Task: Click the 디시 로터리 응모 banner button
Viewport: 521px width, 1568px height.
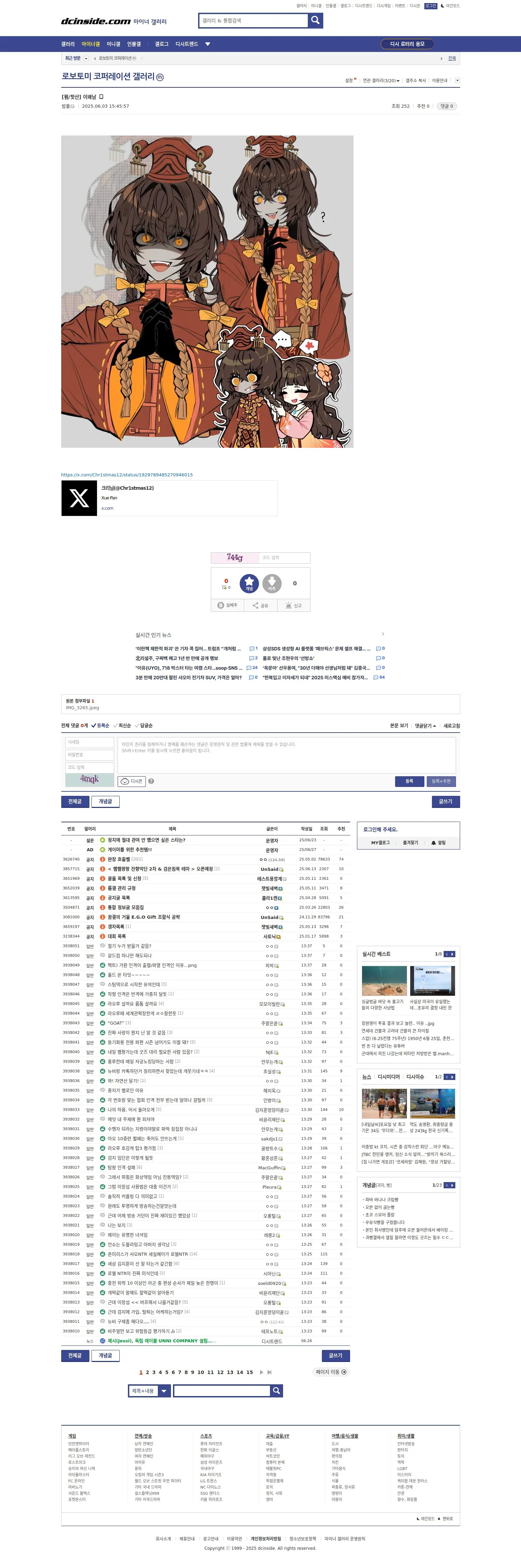Action: 407,44
